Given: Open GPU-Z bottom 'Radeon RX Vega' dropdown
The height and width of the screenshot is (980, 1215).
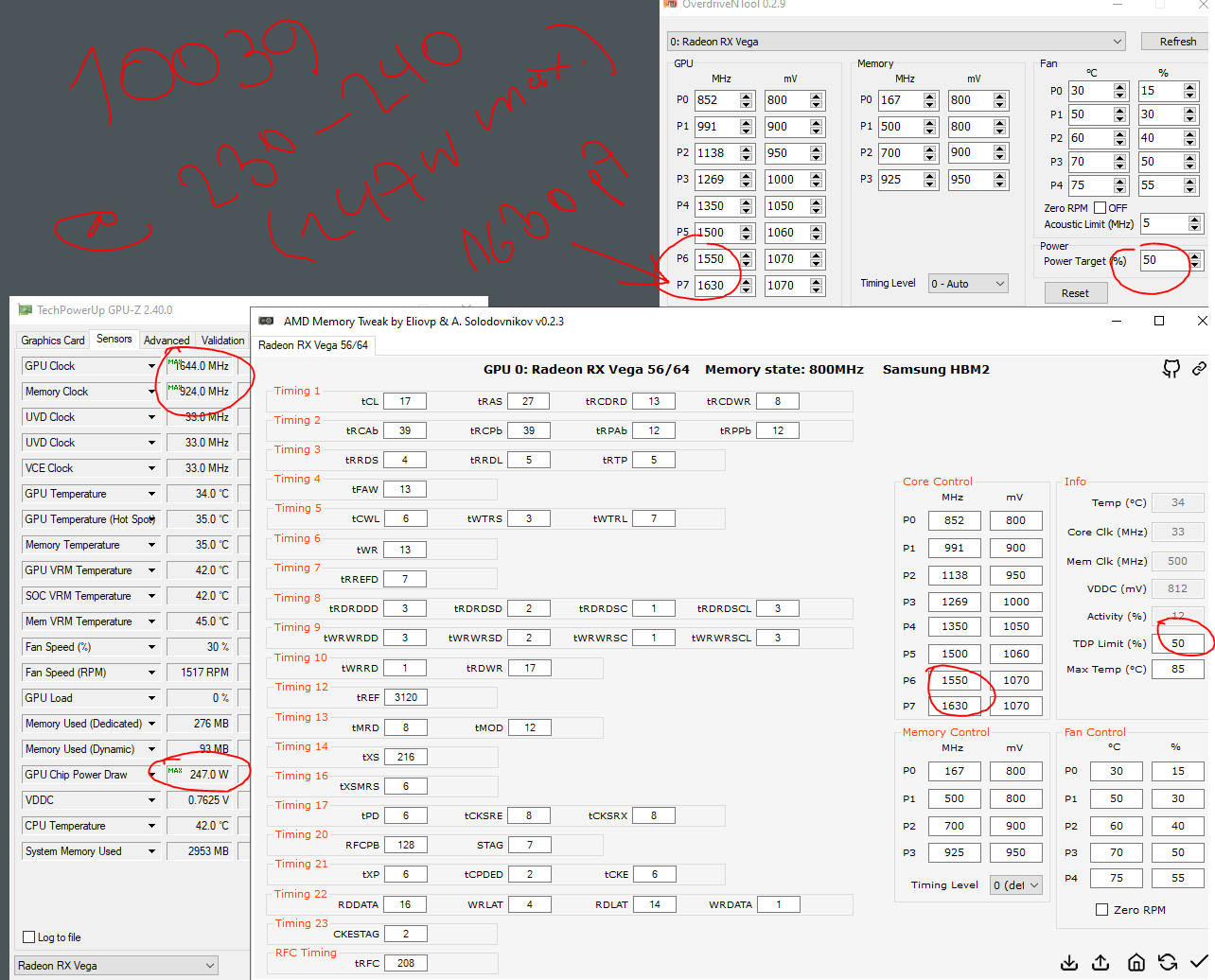Looking at the screenshot, I should (116, 966).
